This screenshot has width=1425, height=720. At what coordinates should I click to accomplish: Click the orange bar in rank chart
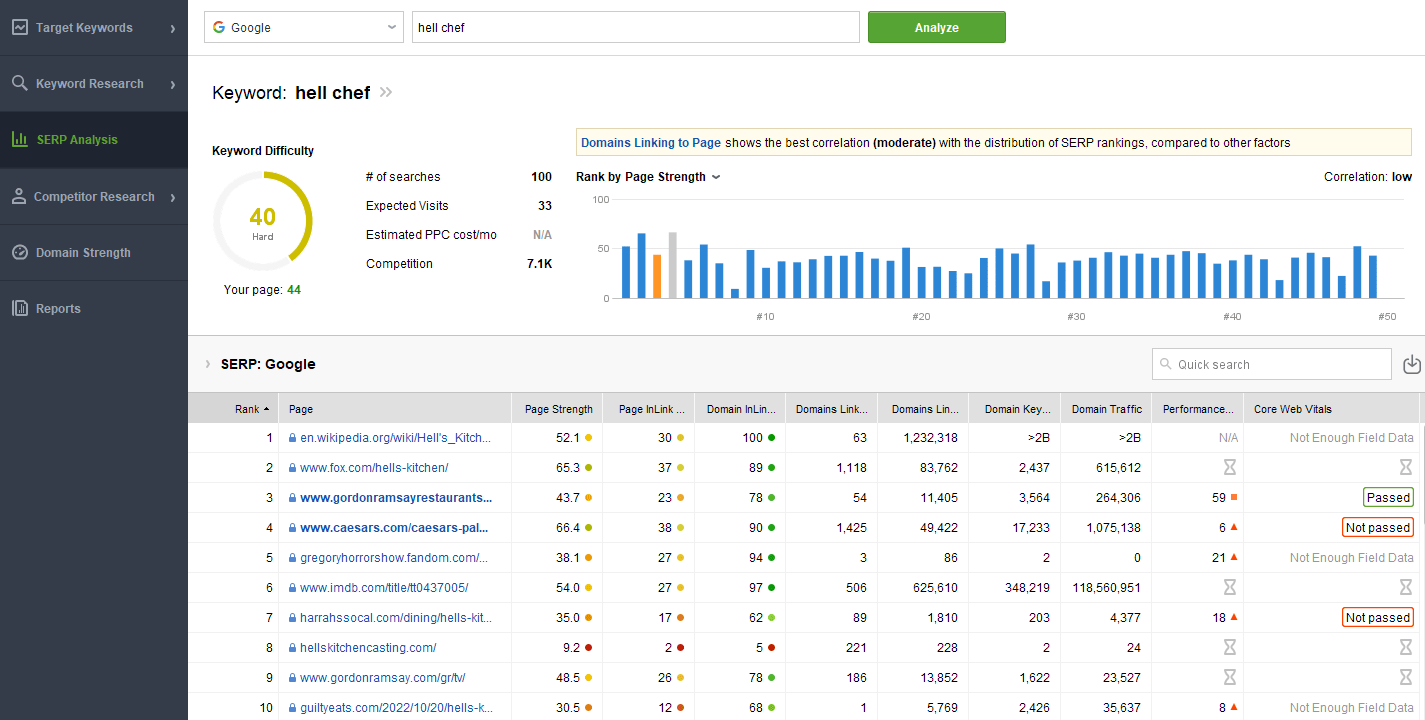657,276
